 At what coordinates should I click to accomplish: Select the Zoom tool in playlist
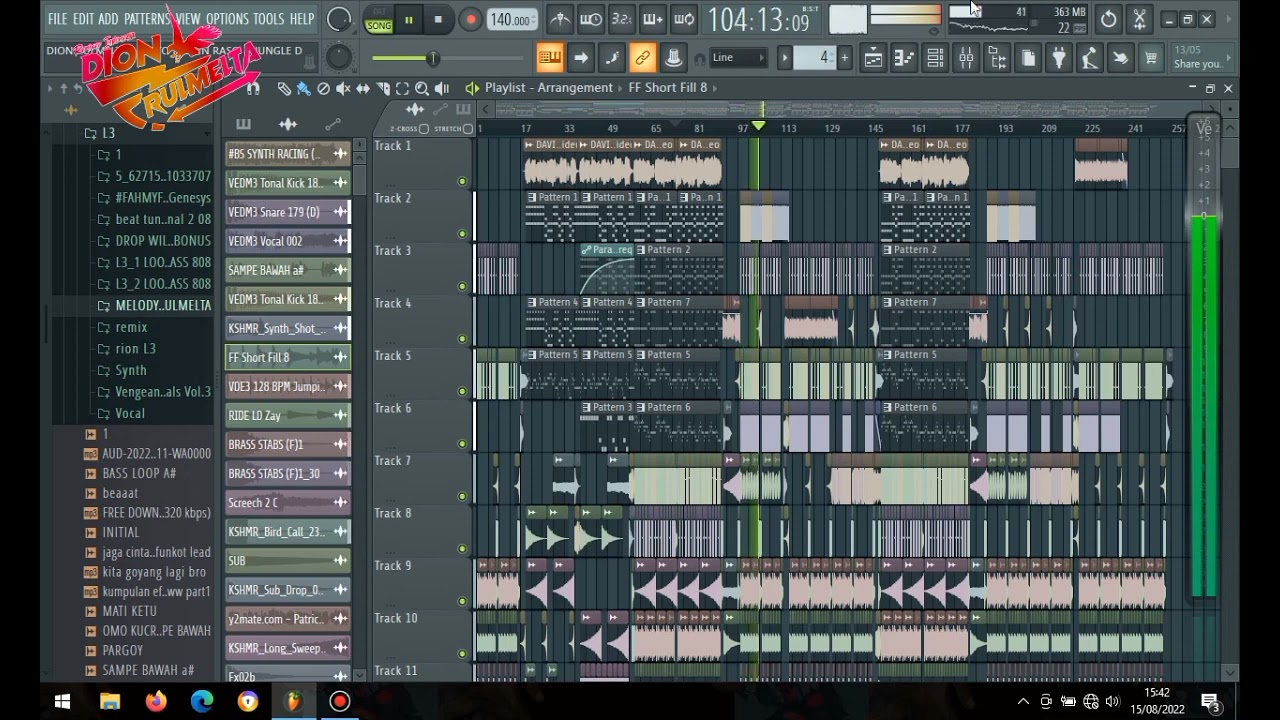[x=422, y=88]
